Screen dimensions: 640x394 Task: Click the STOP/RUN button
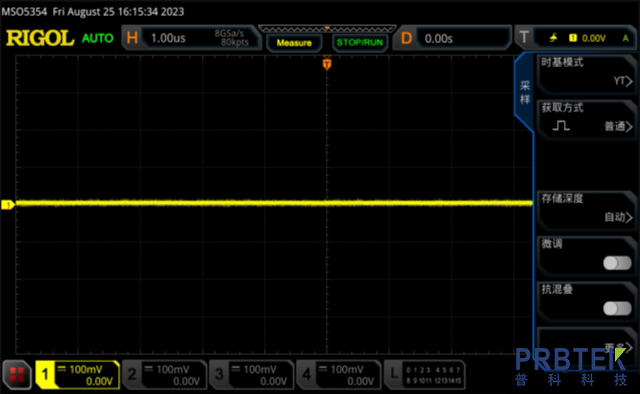pos(360,43)
